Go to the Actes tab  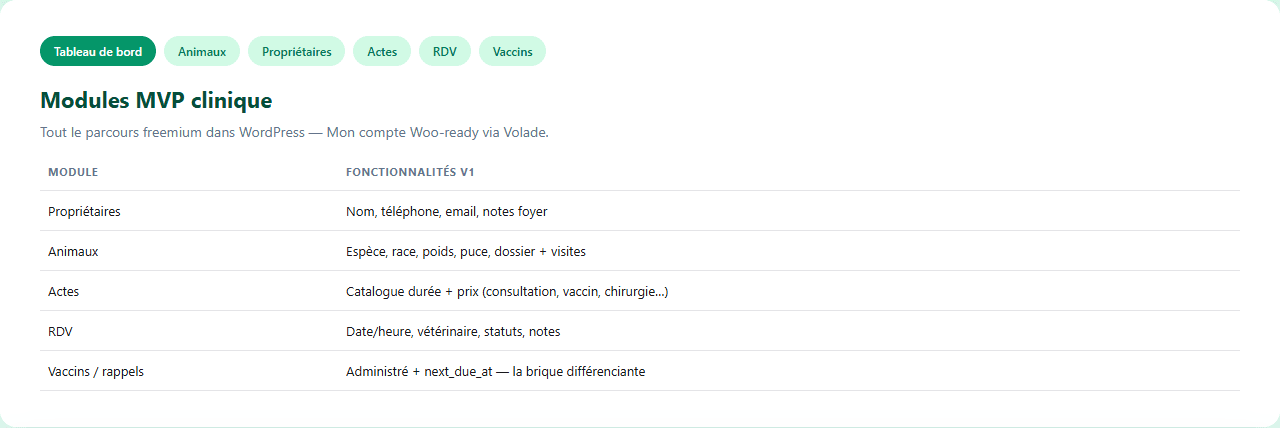[382, 51]
